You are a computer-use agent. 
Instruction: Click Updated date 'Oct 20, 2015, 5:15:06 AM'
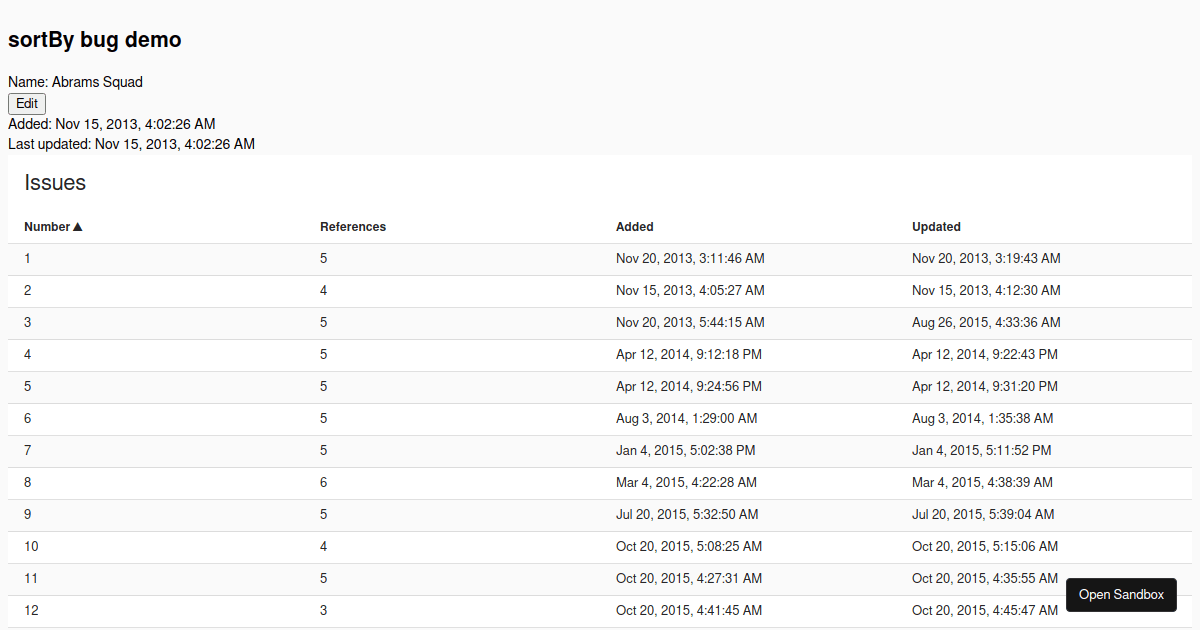pyautogui.click(x=985, y=547)
